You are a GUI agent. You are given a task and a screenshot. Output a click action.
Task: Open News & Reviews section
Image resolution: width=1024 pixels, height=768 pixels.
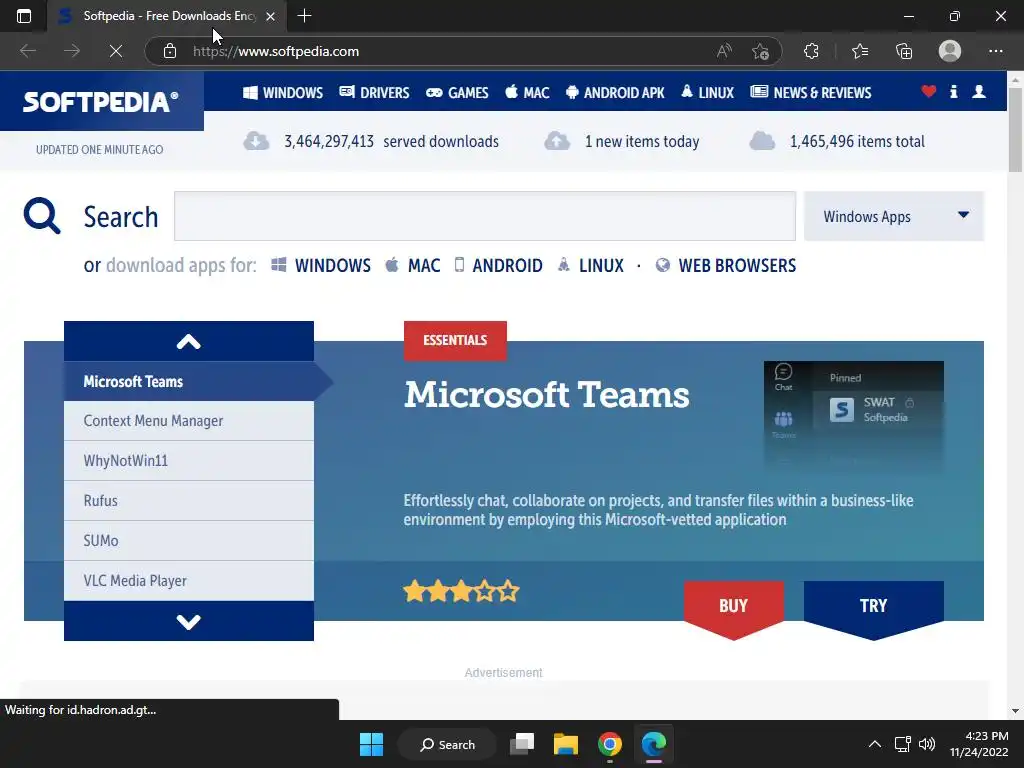pyautogui.click(x=810, y=93)
